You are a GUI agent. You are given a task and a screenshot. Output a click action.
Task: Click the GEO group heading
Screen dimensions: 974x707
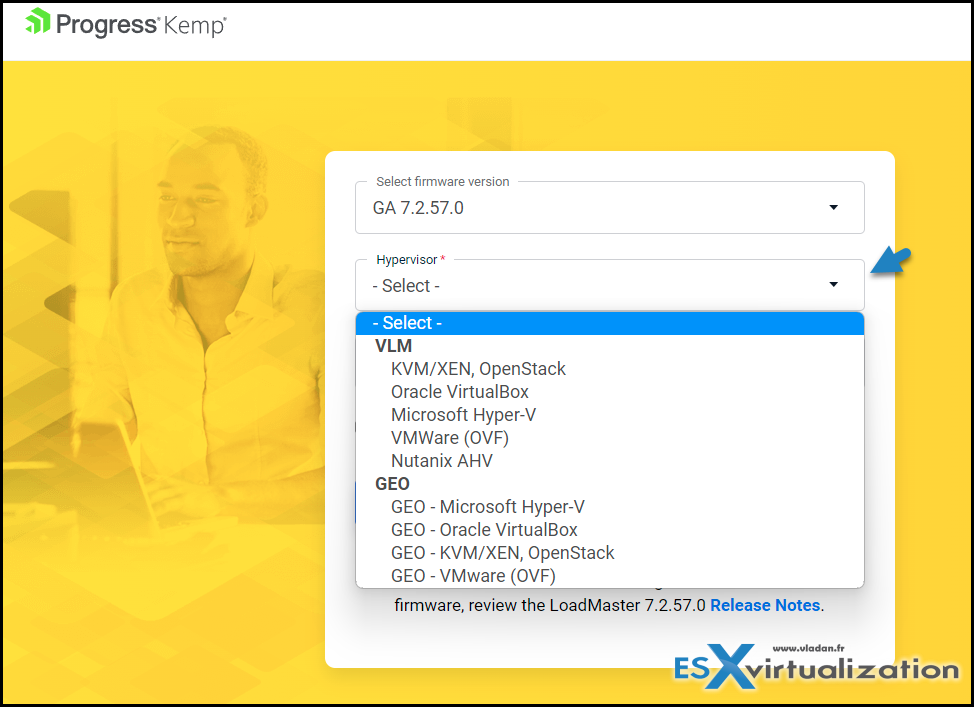click(x=392, y=484)
